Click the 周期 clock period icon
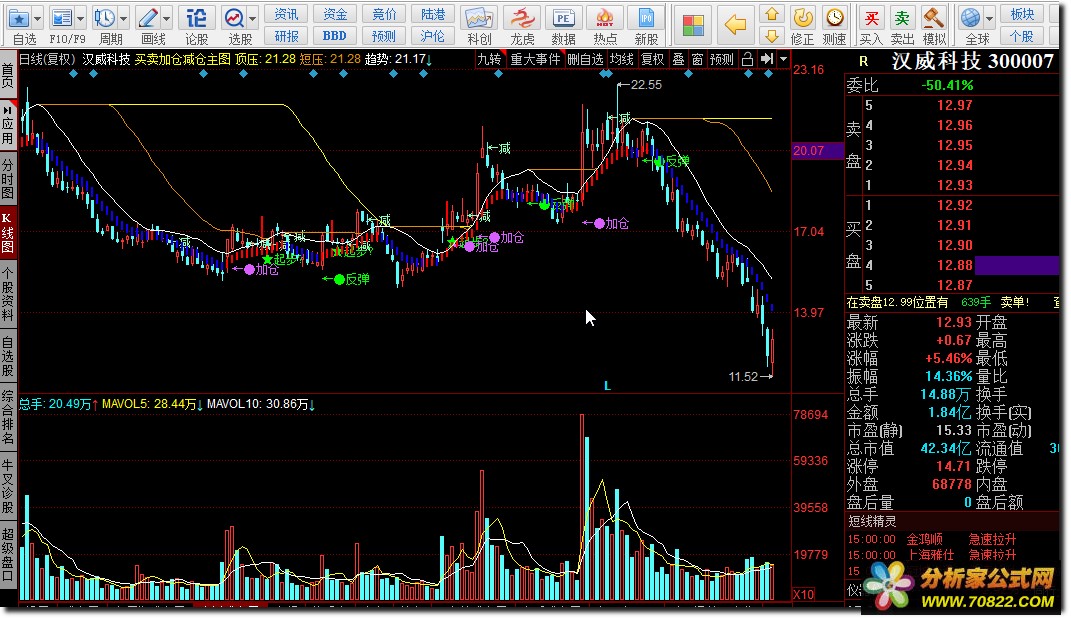This screenshot has width=1071, height=618. (105, 18)
